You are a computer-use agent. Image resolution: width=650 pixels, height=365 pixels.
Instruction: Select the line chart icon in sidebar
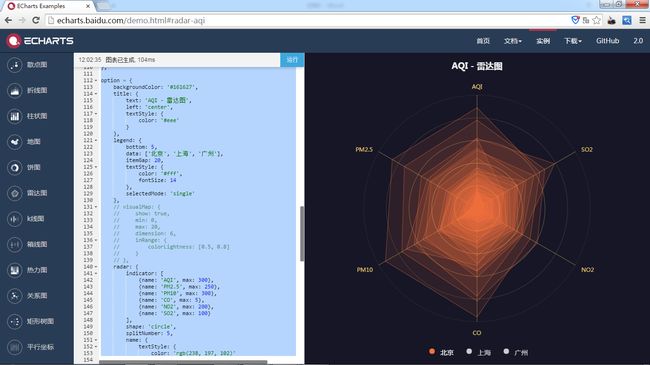point(15,91)
